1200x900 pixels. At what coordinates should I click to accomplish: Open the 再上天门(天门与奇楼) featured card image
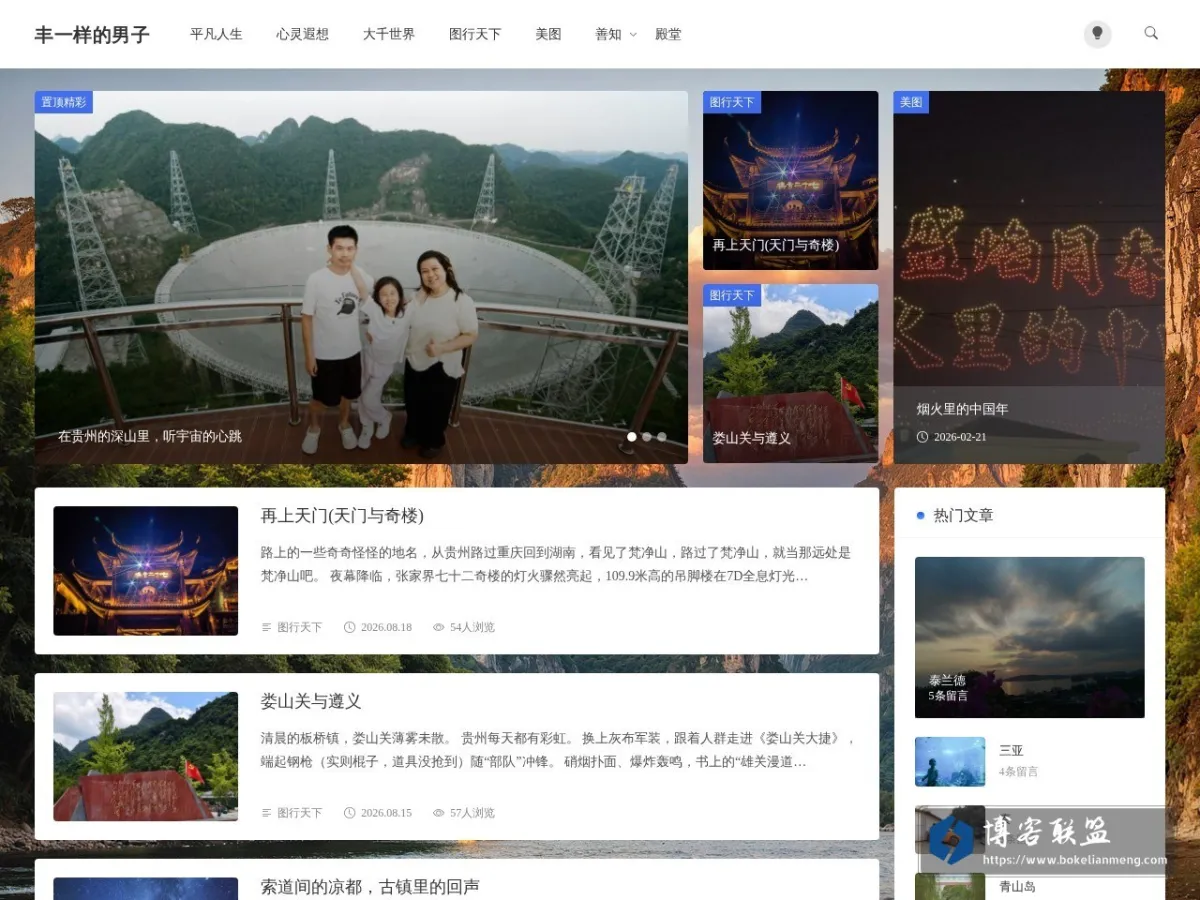click(790, 180)
